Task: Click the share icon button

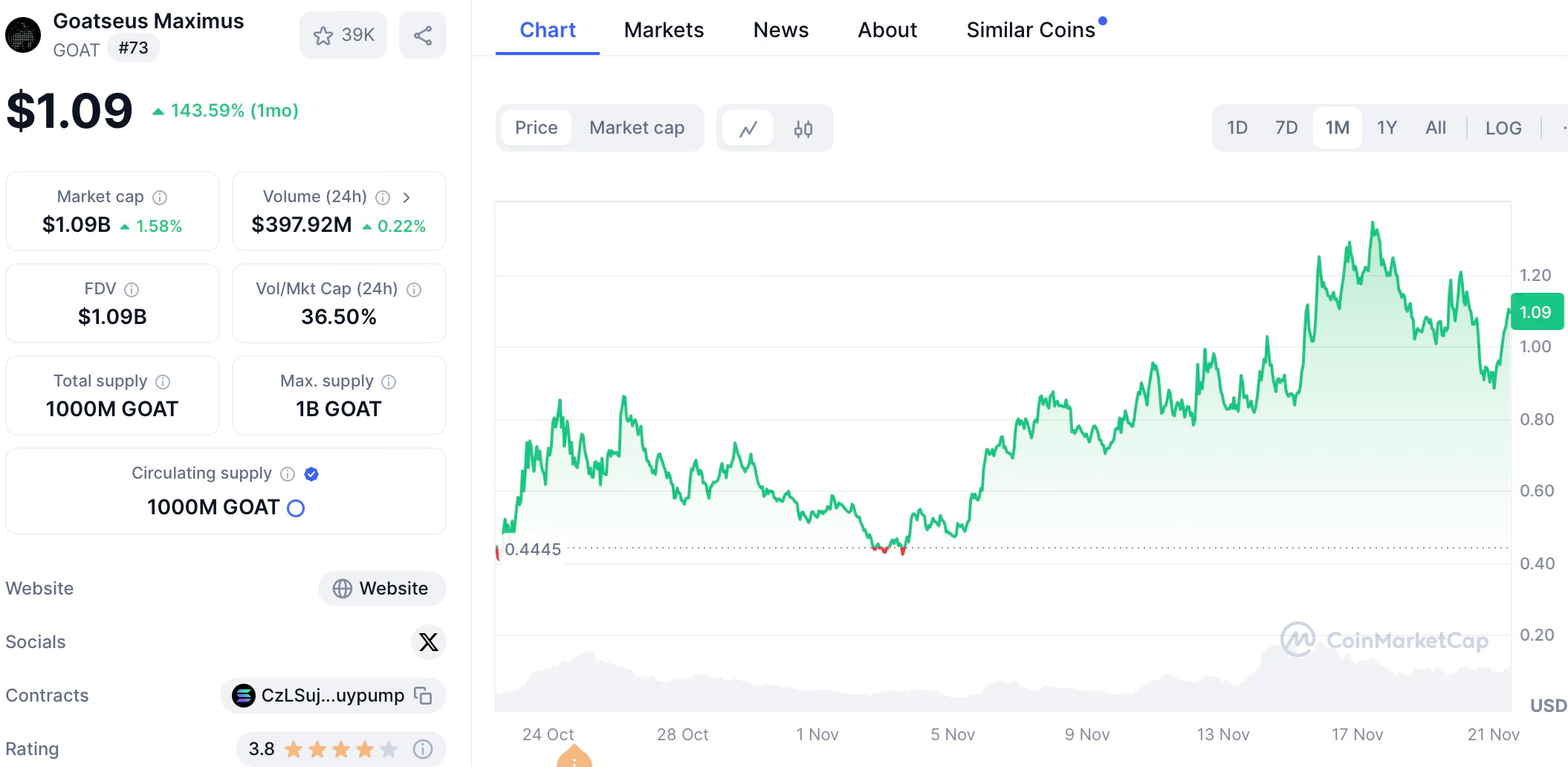Action: (423, 35)
